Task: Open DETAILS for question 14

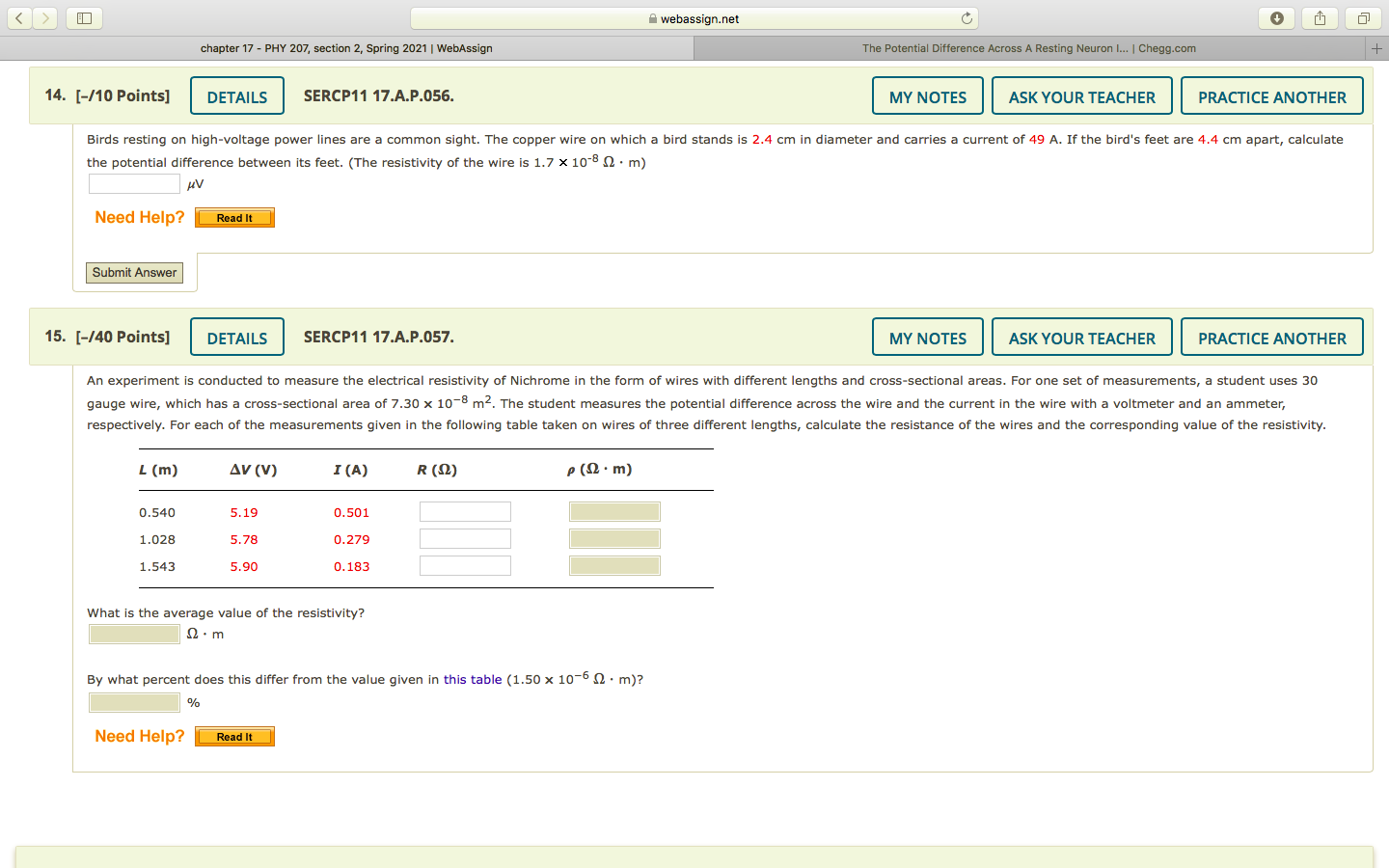Action: 236,95
